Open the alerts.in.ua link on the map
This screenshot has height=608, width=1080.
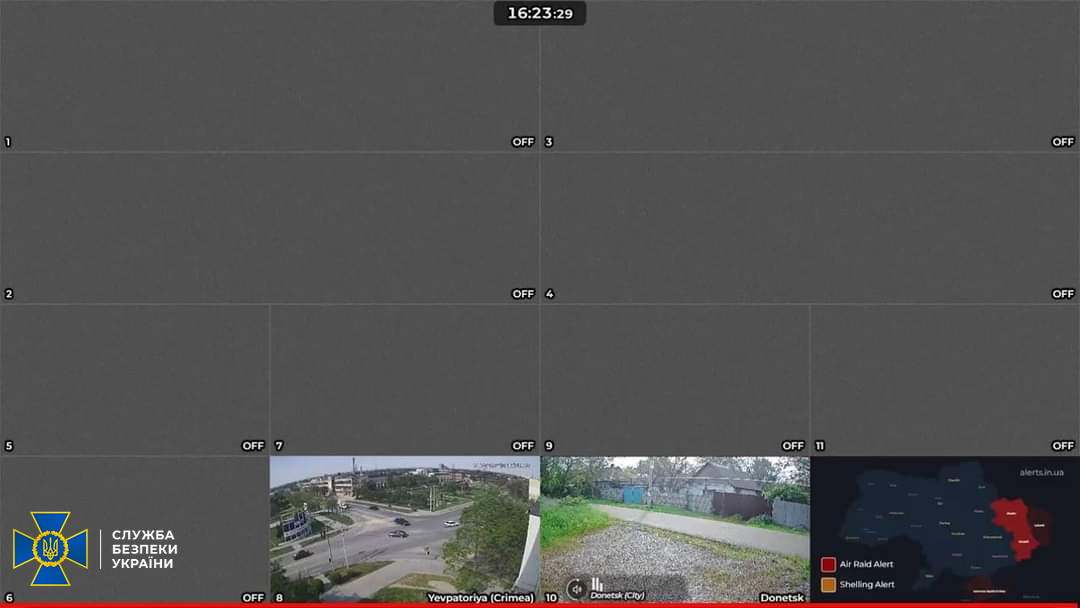coord(1041,472)
